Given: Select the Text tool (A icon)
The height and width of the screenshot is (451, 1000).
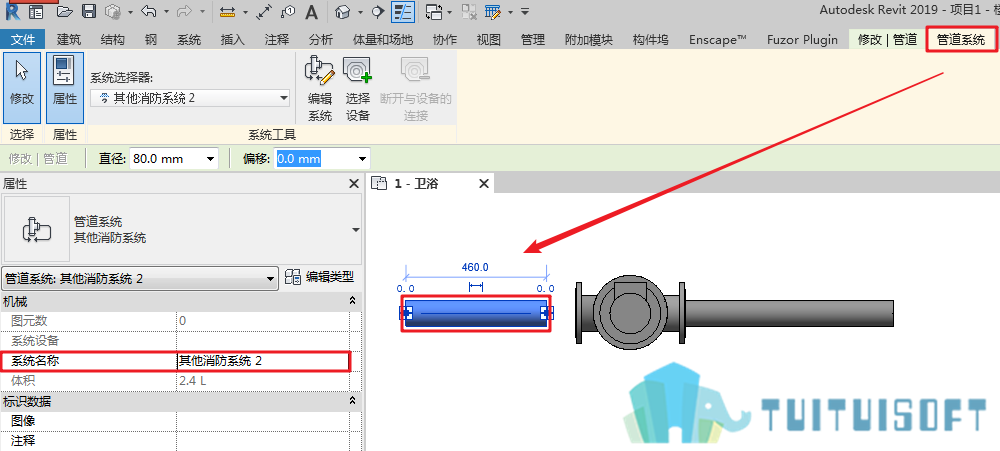Looking at the screenshot, I should [x=311, y=11].
